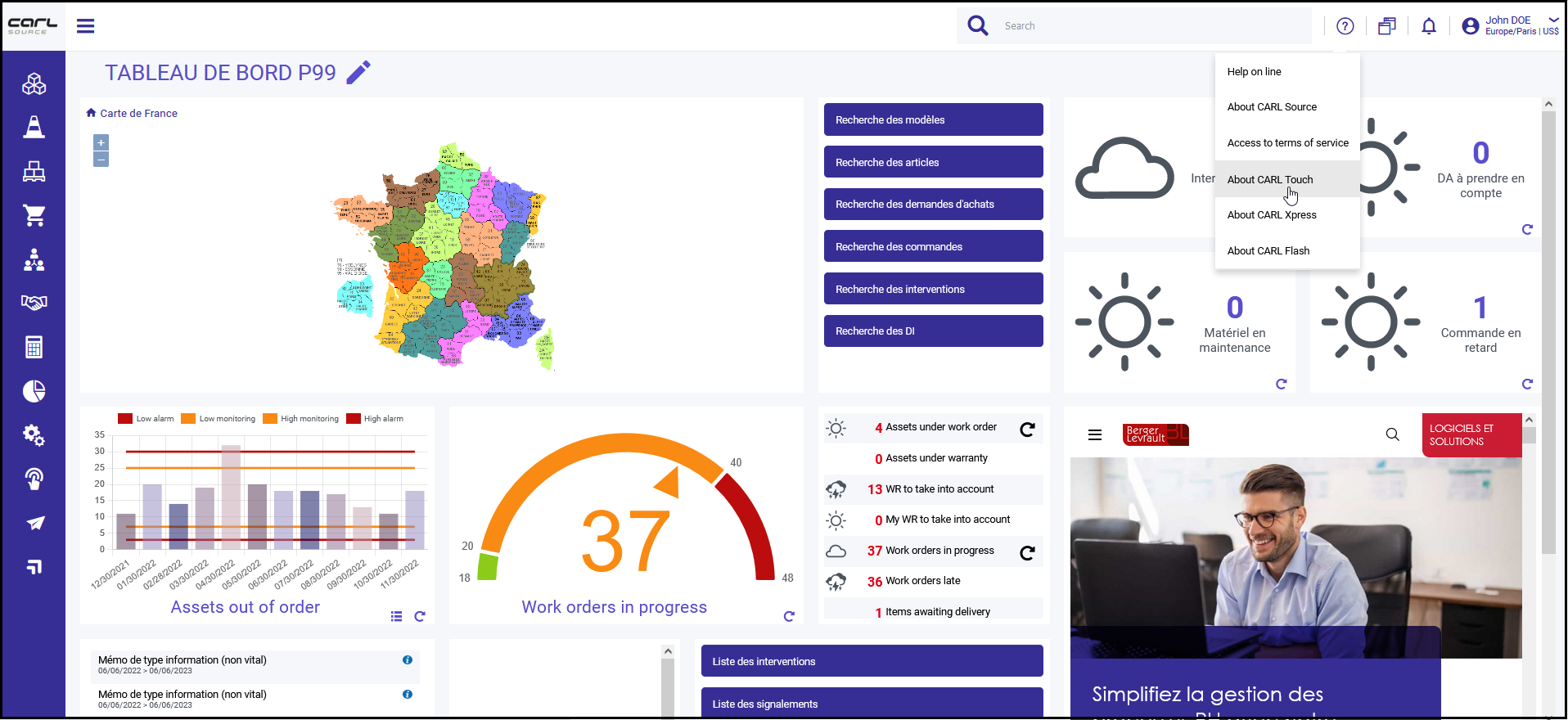Toggle the Low monitoring legend series
The image size is (1568, 720).
pyautogui.click(x=219, y=419)
